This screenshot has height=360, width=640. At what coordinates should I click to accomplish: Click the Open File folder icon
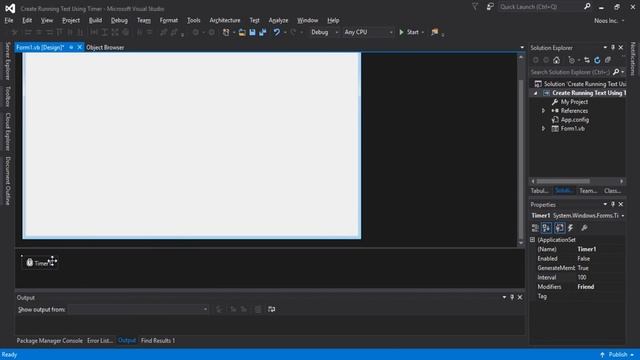pyautogui.click(x=242, y=32)
